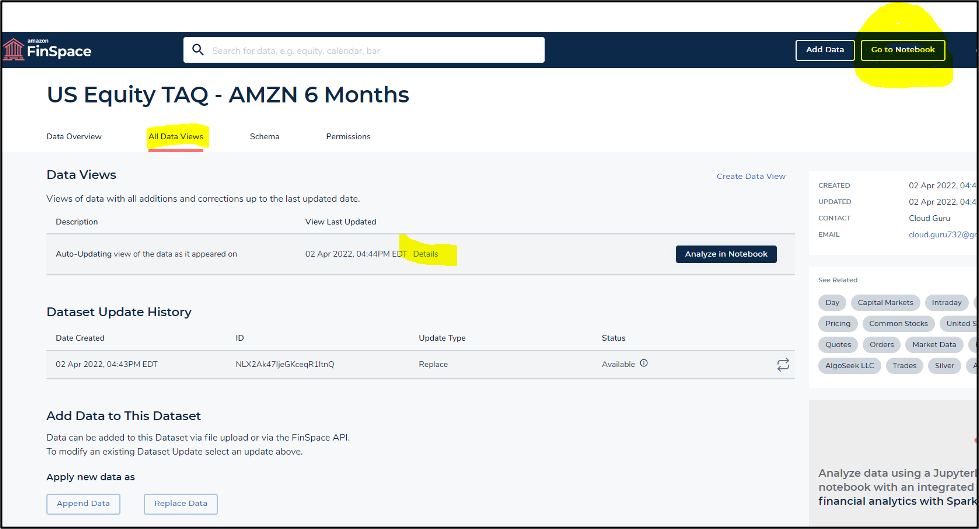This screenshot has width=979, height=529.
Task: Click update ID NLX2Ak47IjeGKceqR1ItnQ
Action: coord(285,364)
